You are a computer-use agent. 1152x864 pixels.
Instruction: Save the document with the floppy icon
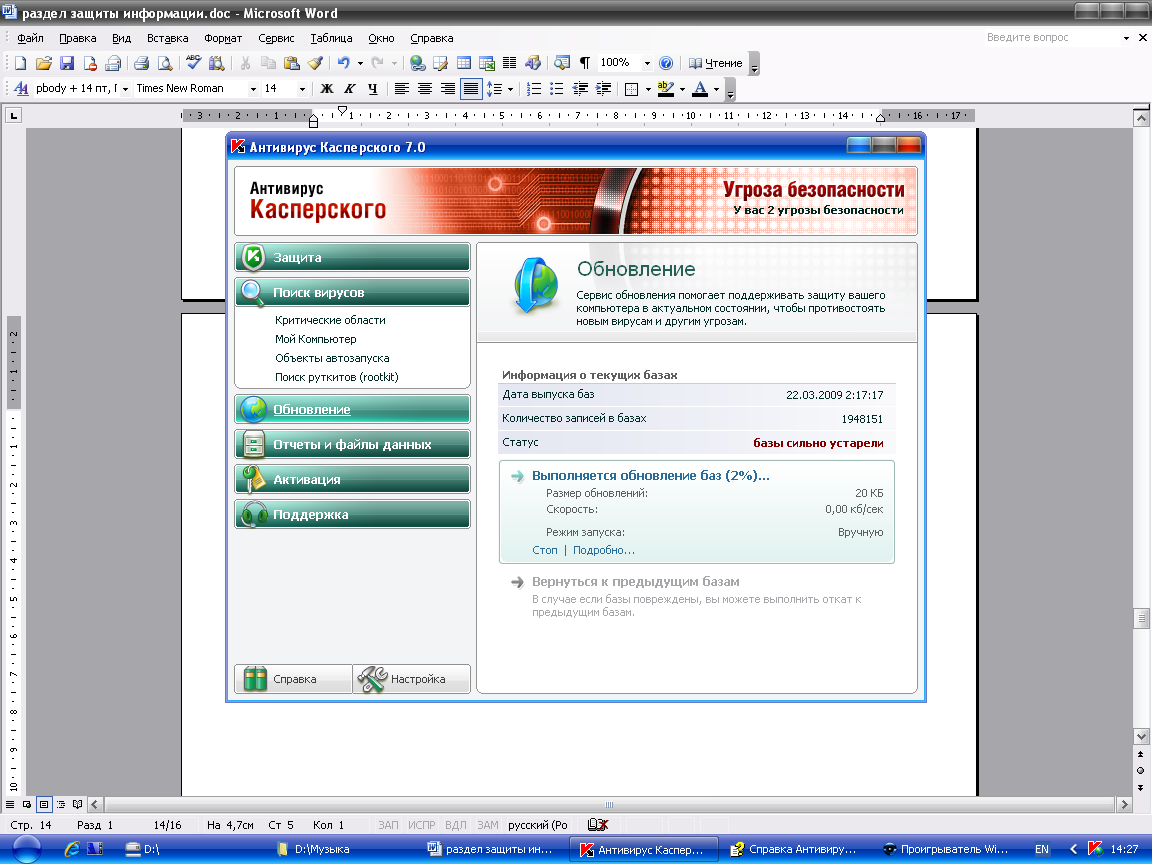(67, 63)
